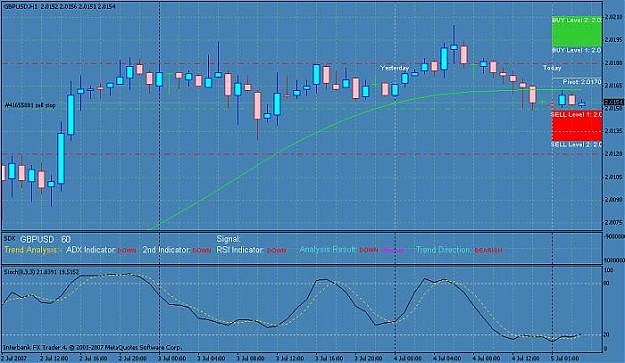625x363 pixels.
Task: Click the 2.0180 price scale value
Action: coord(614,63)
